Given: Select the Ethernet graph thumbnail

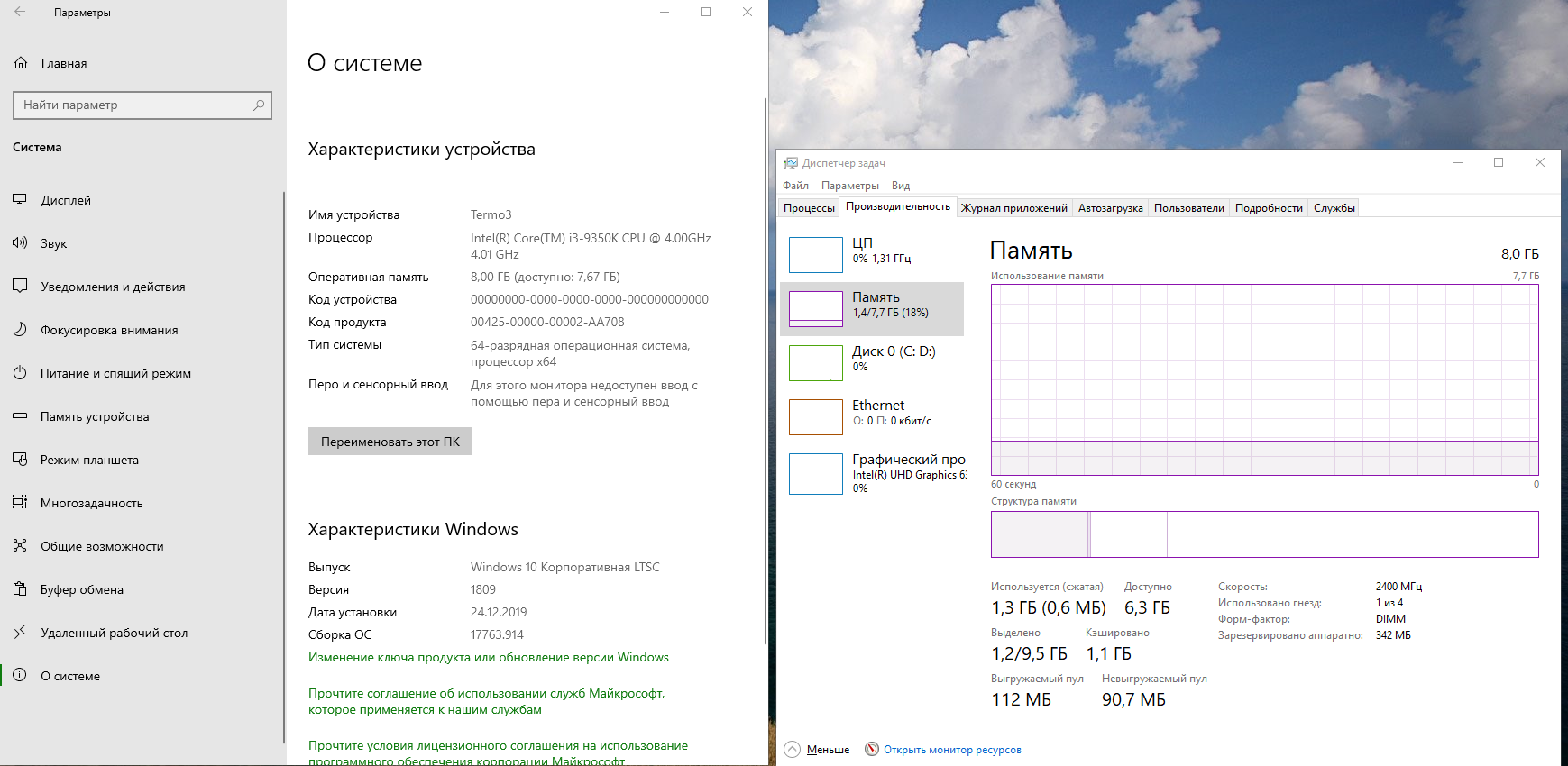Looking at the screenshot, I should [x=816, y=417].
